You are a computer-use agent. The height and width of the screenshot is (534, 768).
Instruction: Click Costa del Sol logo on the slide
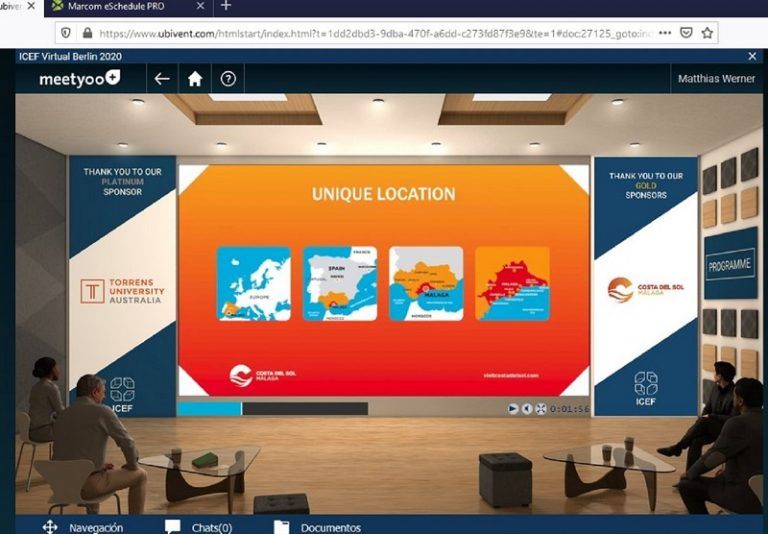(263, 376)
